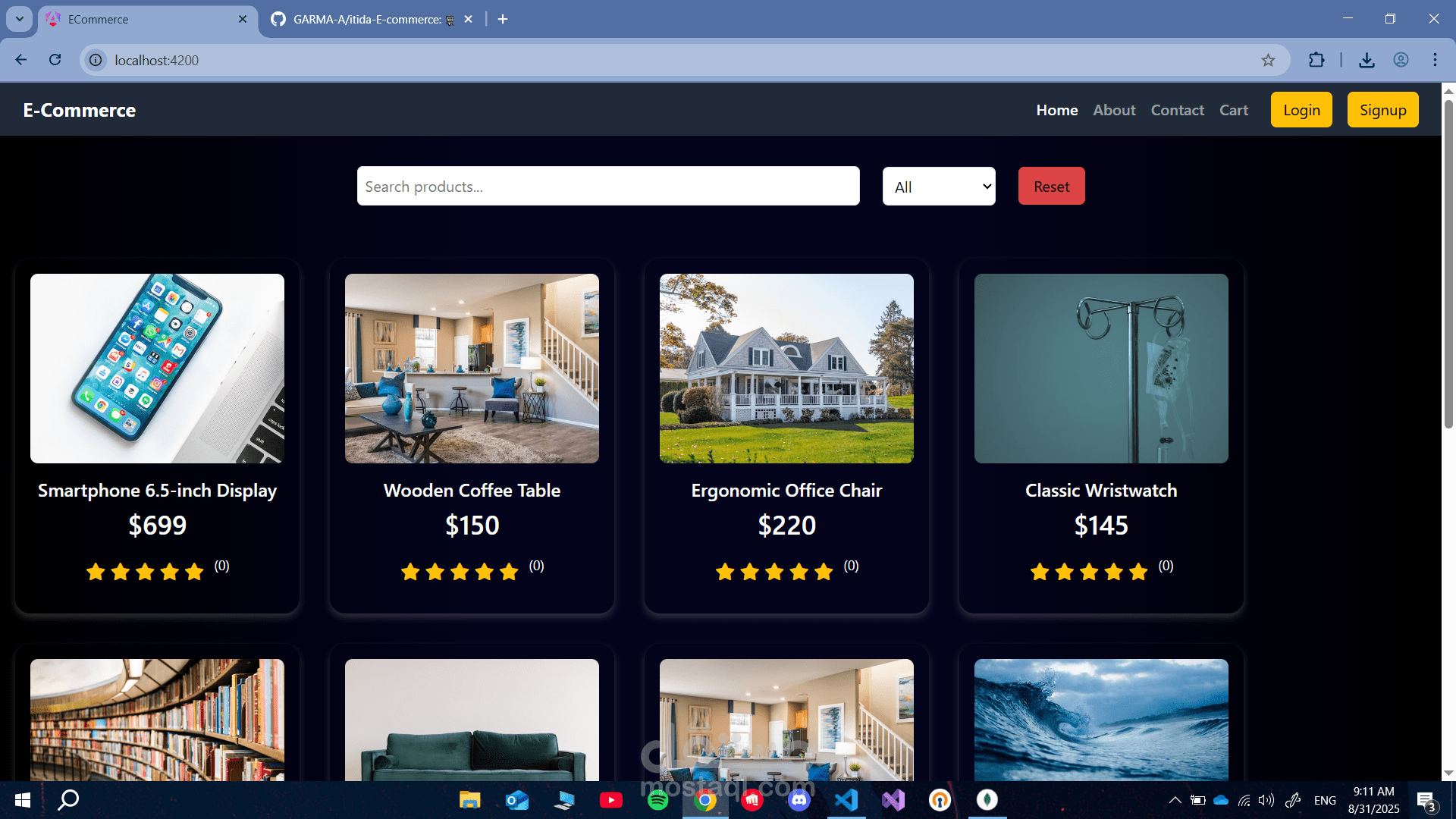Open Spotify from the taskbar
The height and width of the screenshot is (819, 1456).
point(657,800)
